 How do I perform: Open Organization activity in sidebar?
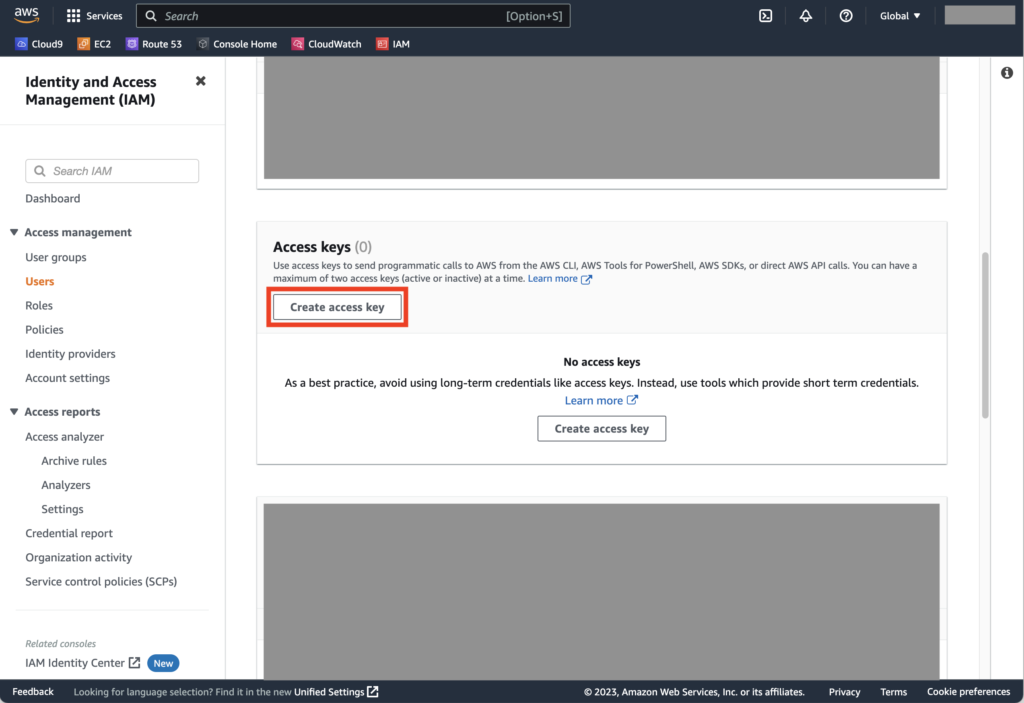coord(79,558)
